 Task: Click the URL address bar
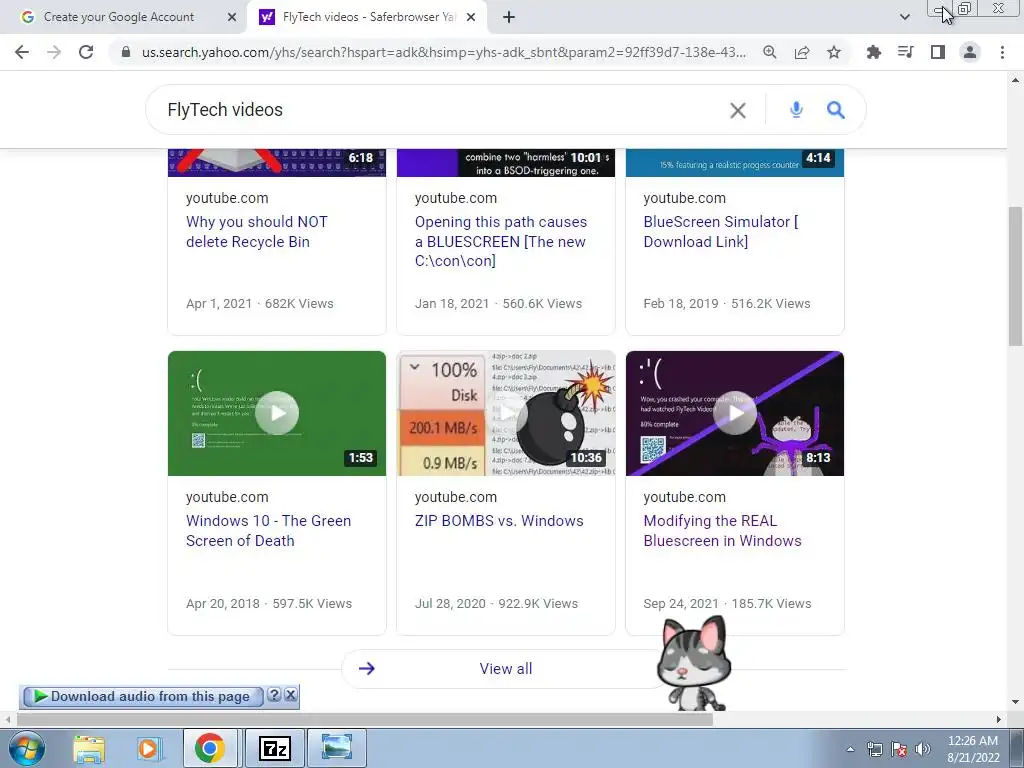(x=444, y=52)
